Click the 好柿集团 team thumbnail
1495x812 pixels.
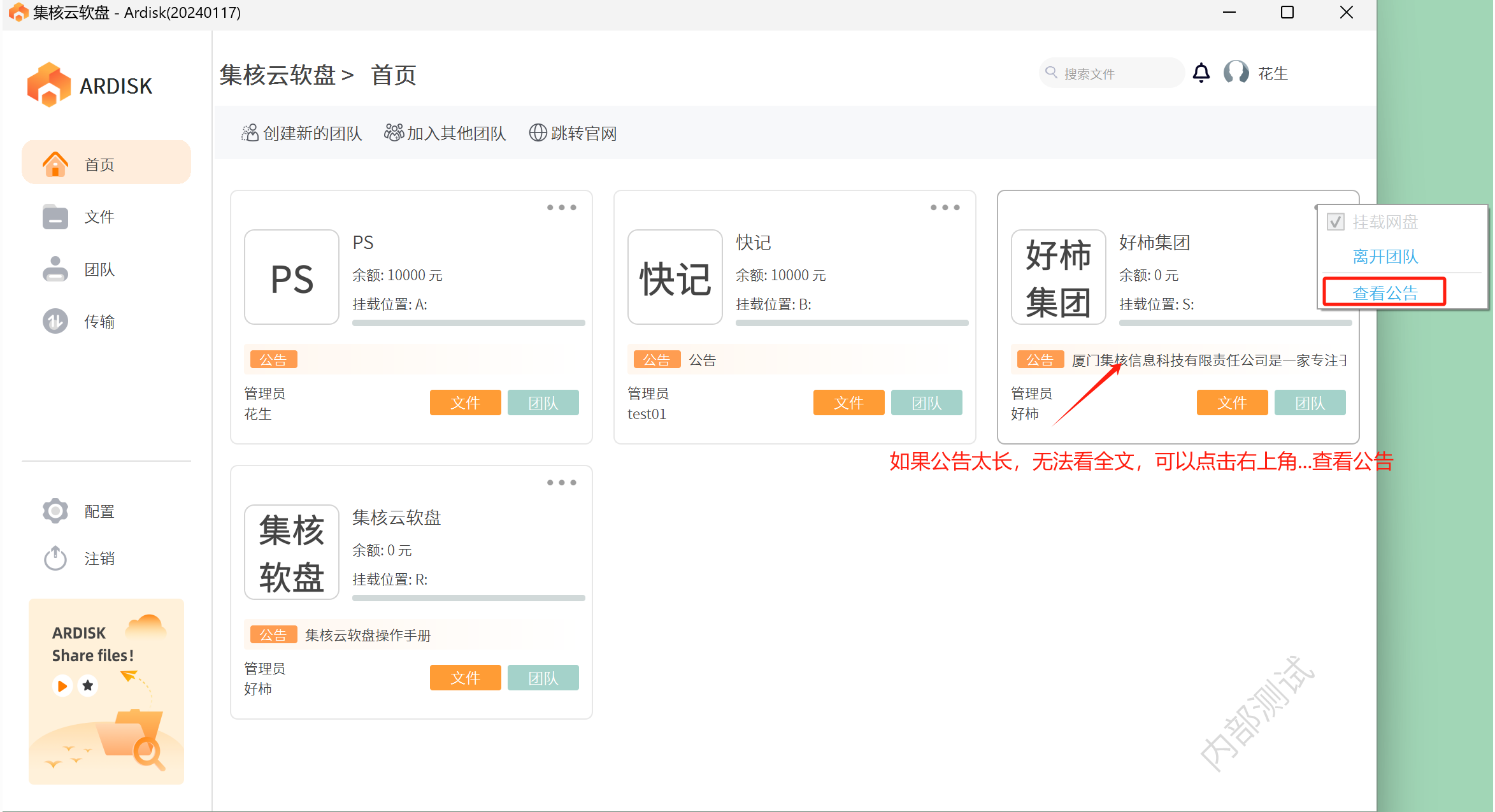(1058, 278)
